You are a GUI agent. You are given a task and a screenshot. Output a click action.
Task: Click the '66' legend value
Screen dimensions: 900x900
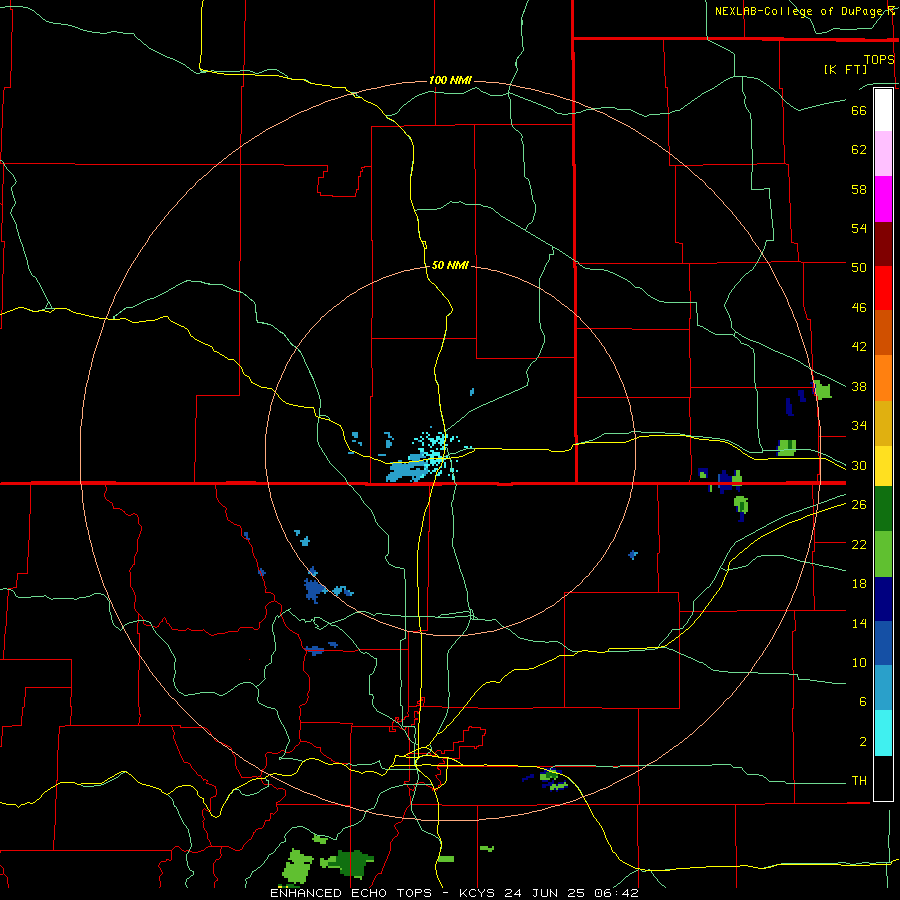pos(859,110)
